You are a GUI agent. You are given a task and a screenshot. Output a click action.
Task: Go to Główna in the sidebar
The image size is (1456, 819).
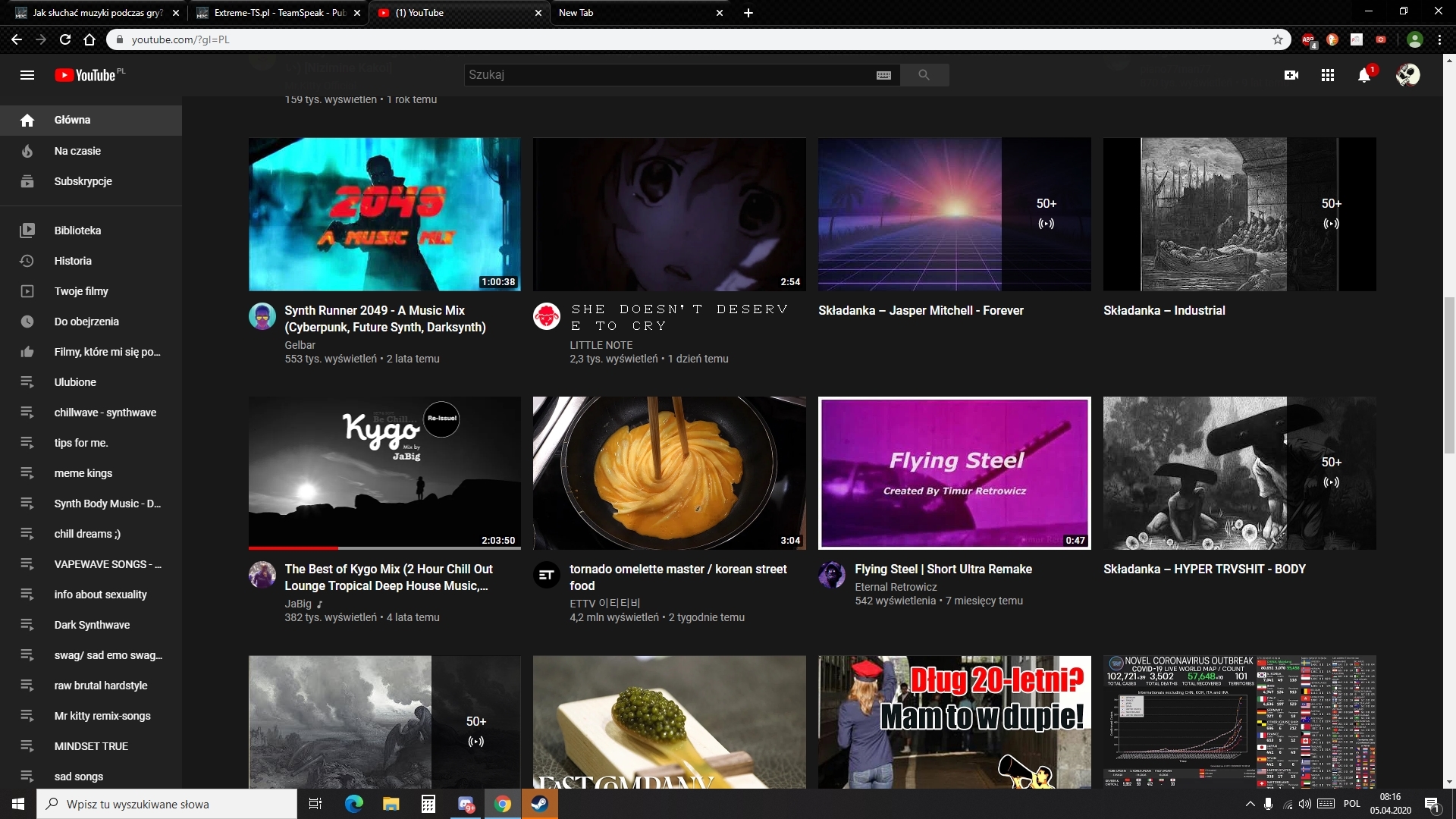[x=91, y=121]
